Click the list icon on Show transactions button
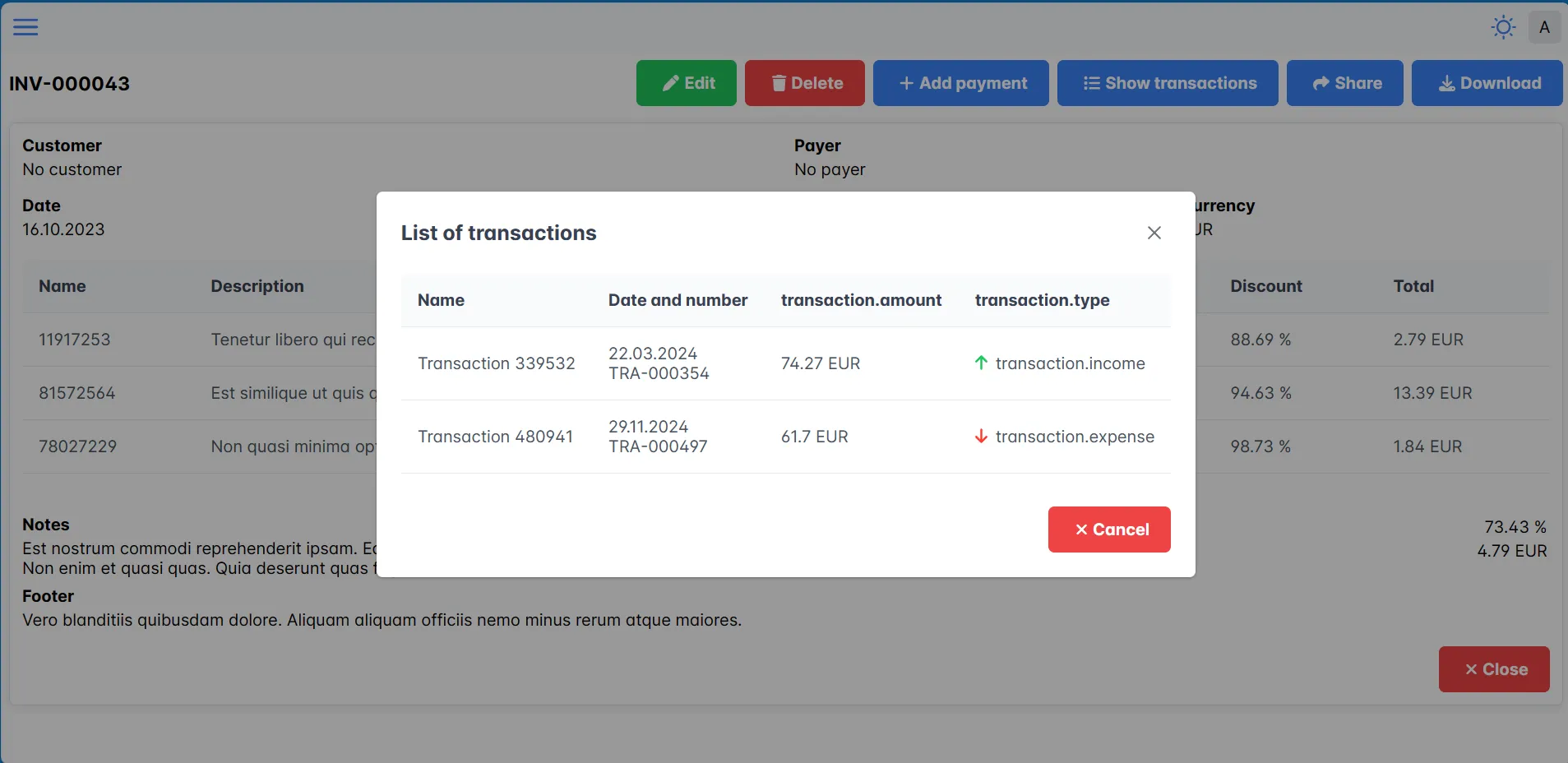This screenshot has height=763, width=1568. (x=1090, y=82)
